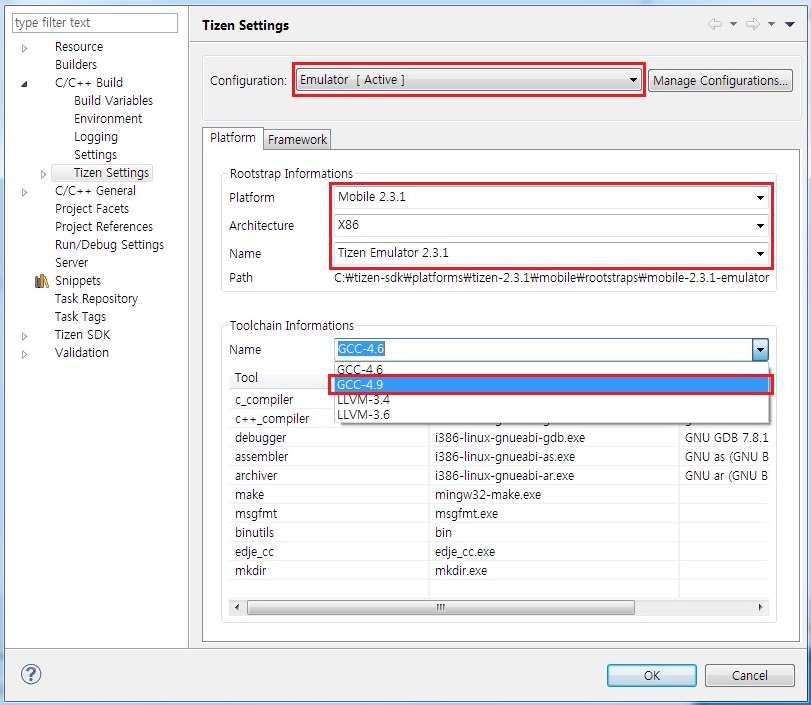811x705 pixels.
Task: Select Run/Debug Settings in the tree
Action: point(109,245)
